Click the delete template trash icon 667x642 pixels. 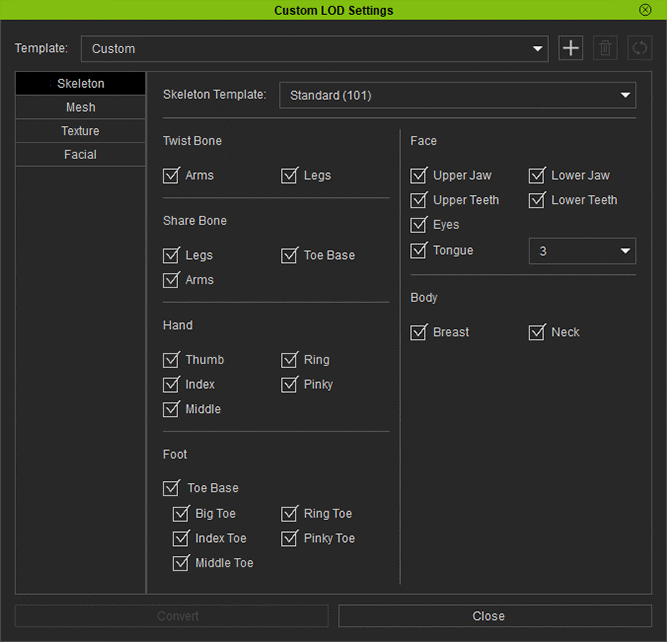point(605,48)
